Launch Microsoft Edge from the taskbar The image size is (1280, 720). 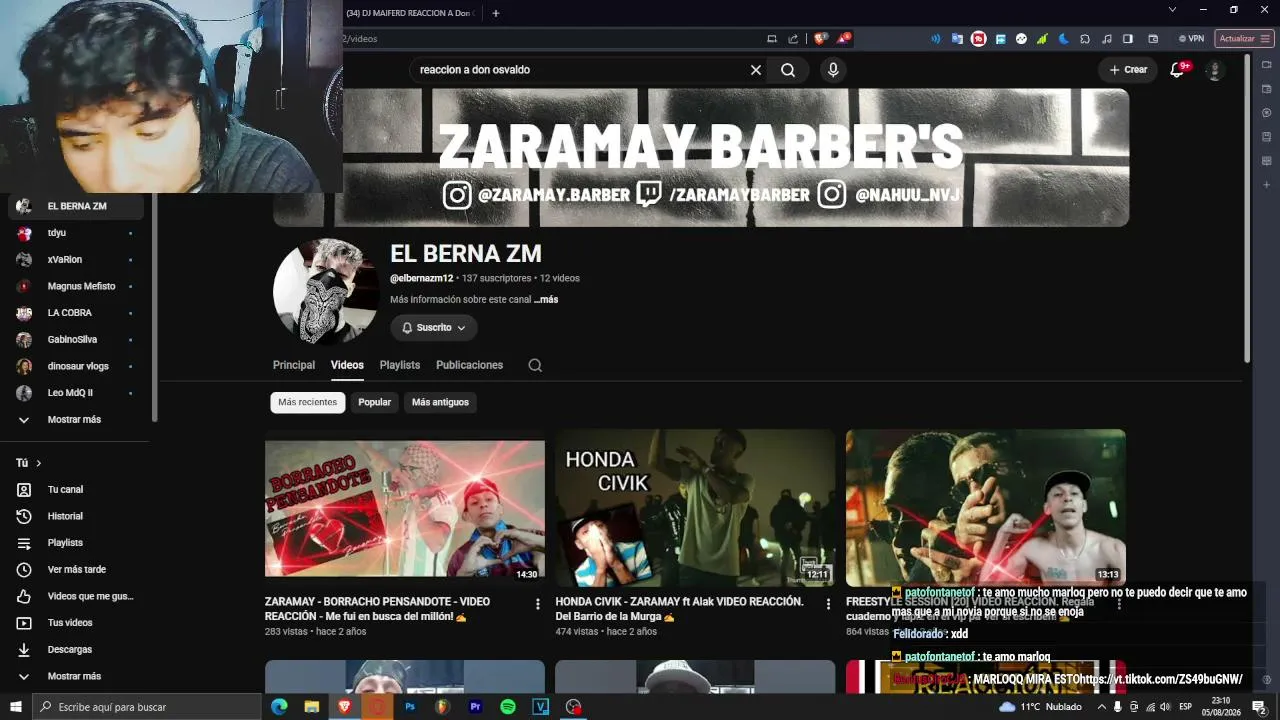tap(279, 707)
